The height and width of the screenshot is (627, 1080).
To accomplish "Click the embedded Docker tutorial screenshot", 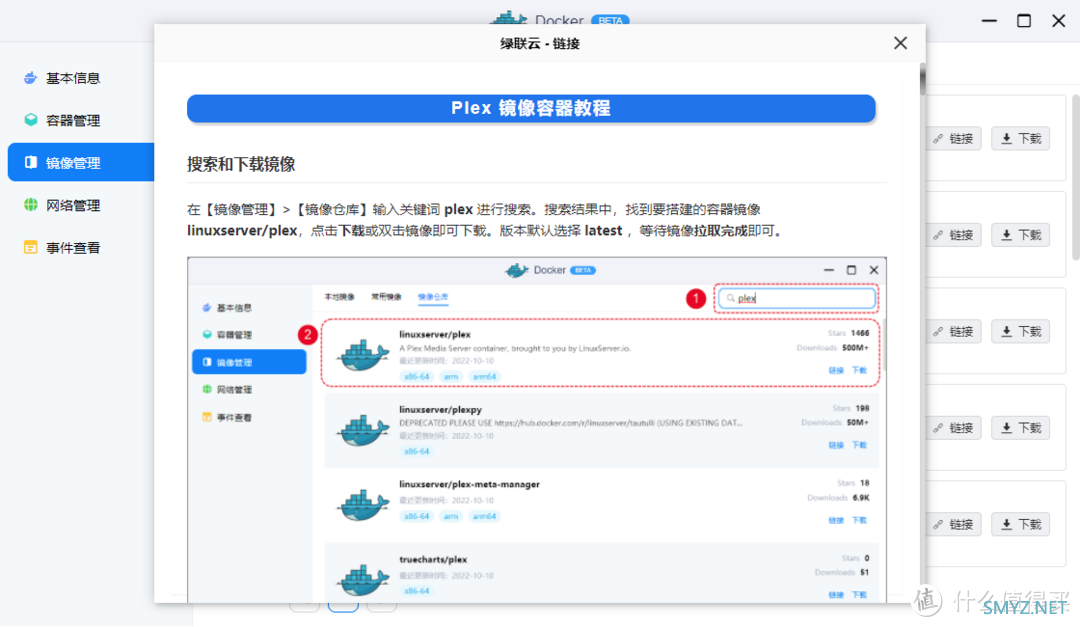I will (x=537, y=430).
